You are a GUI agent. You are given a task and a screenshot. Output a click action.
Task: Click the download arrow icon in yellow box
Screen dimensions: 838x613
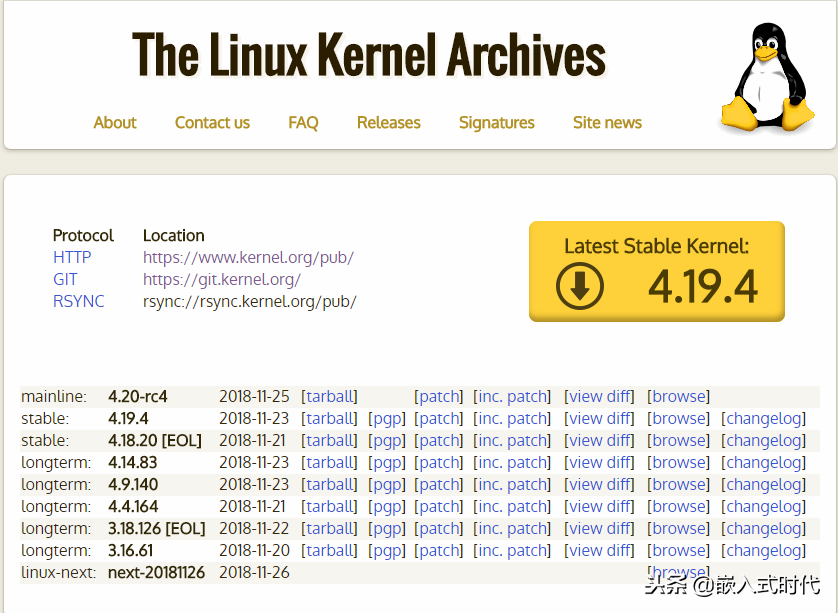pyautogui.click(x=579, y=286)
